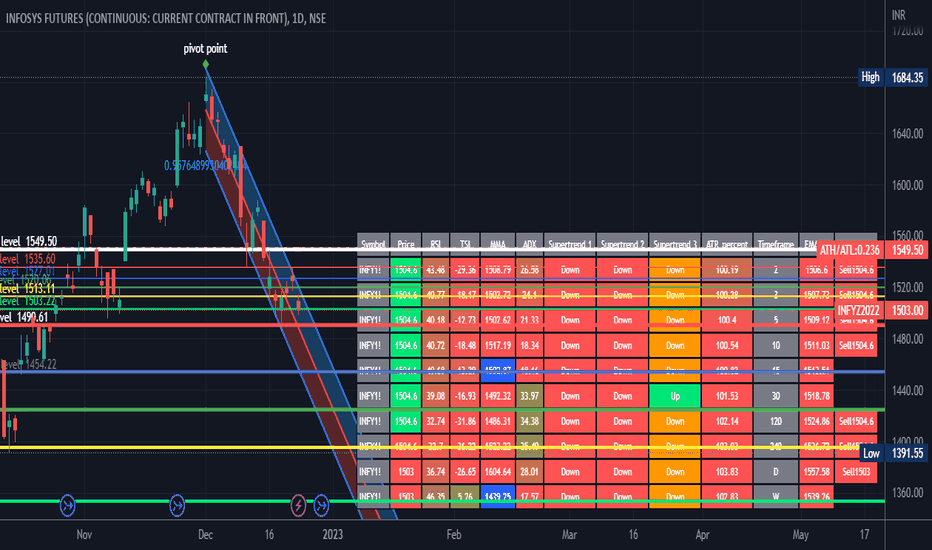Click the 1503.00 current price tag
Image resolution: width=932 pixels, height=550 pixels.
click(907, 310)
